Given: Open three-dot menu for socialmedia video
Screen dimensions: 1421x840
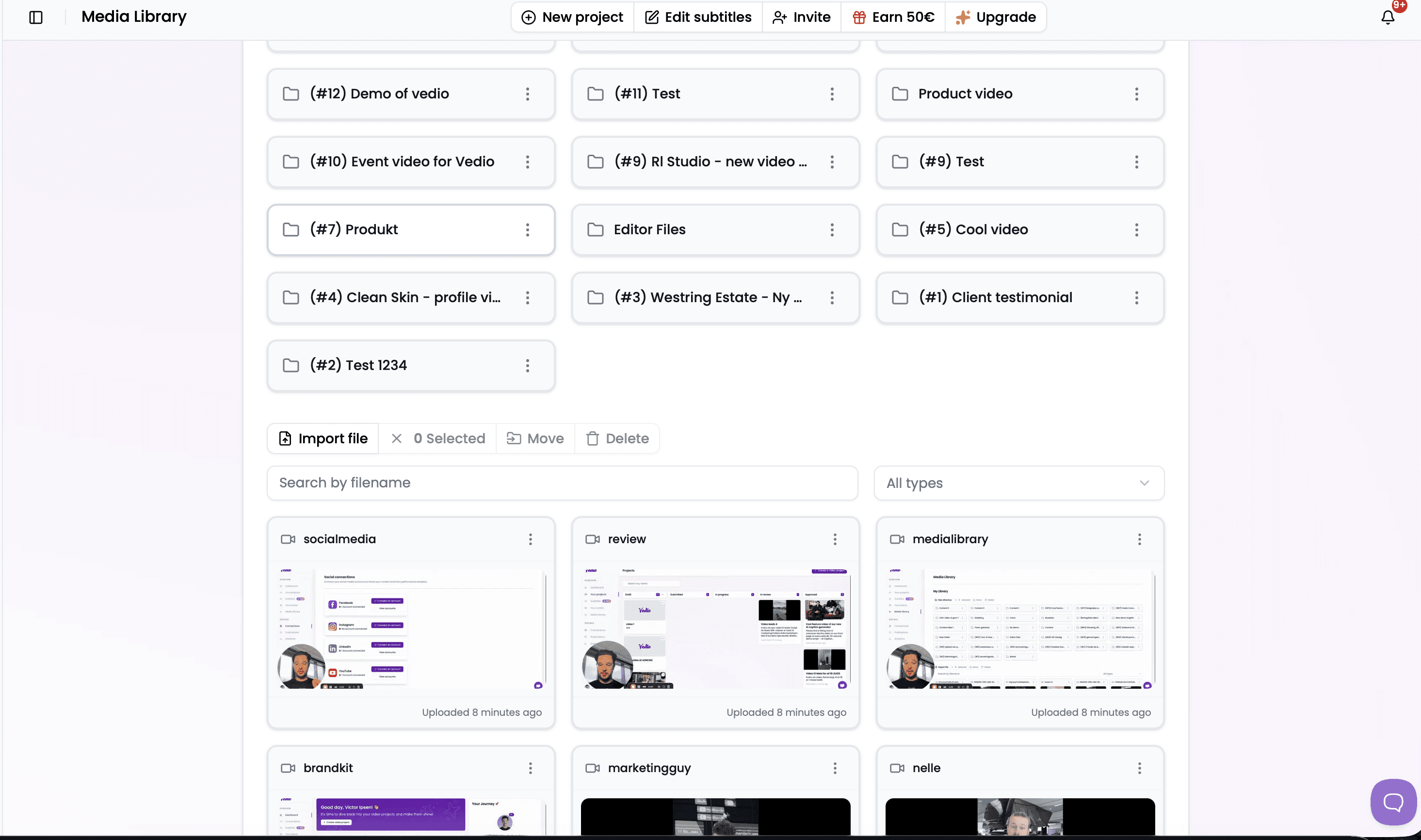Looking at the screenshot, I should click(530, 539).
